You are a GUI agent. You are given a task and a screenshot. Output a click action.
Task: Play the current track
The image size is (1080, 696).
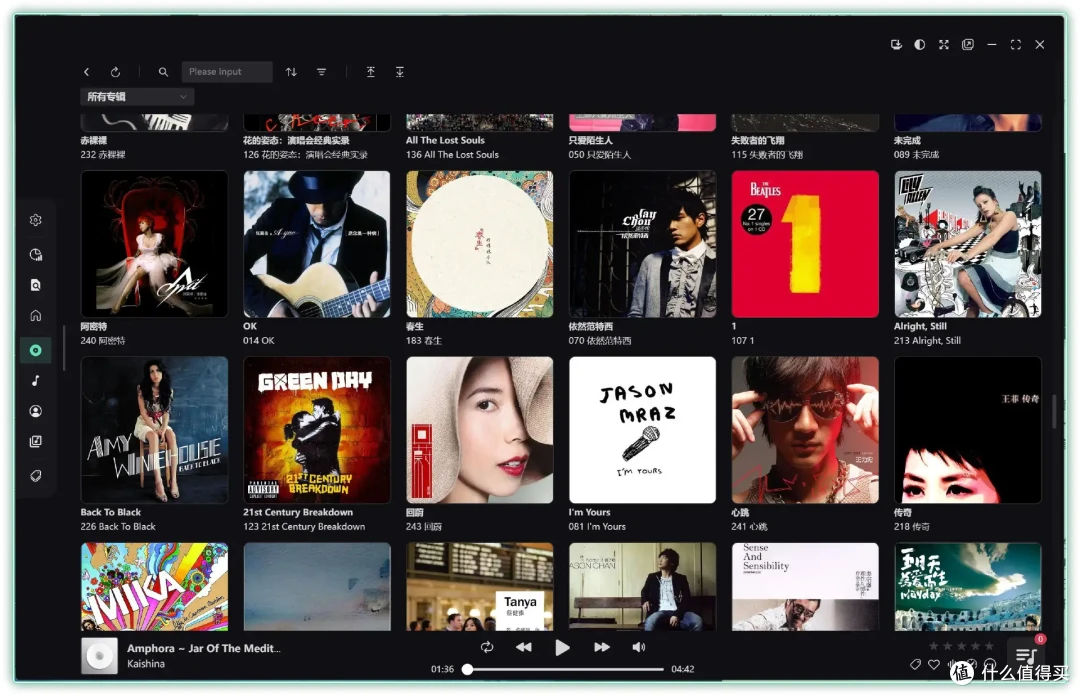tap(562, 647)
